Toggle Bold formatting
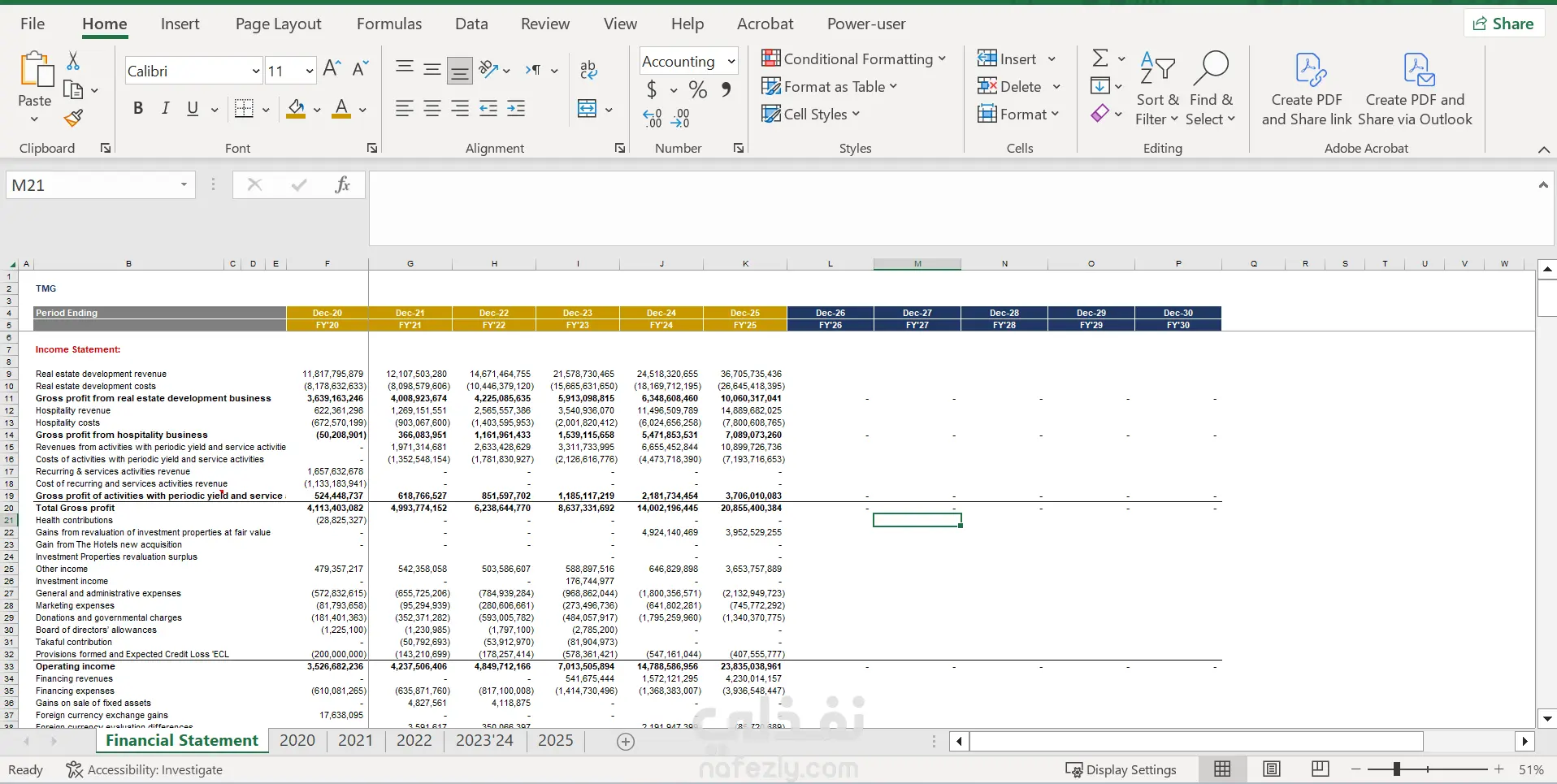Viewport: 1557px width, 784px height. click(138, 109)
